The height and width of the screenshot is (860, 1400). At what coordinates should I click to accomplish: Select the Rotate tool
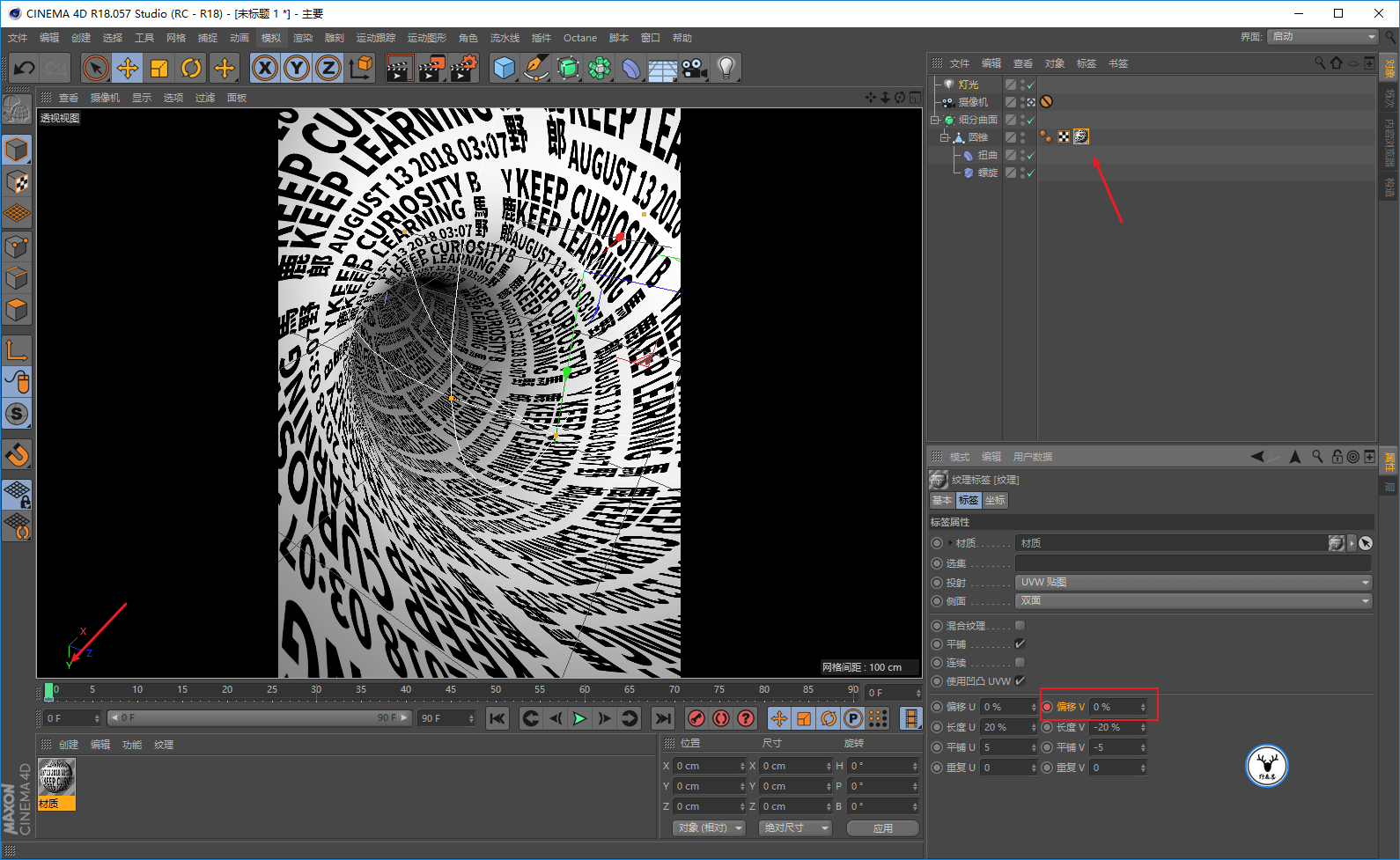[191, 68]
